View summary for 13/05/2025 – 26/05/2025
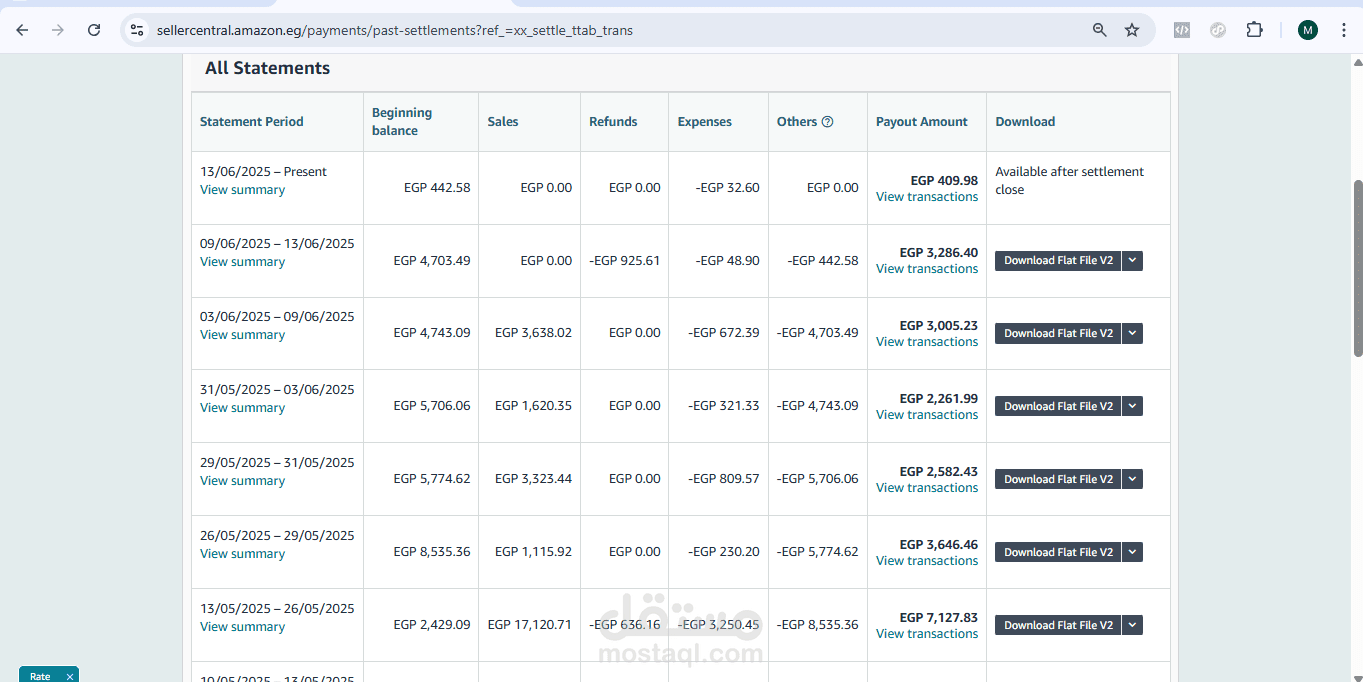 point(242,627)
